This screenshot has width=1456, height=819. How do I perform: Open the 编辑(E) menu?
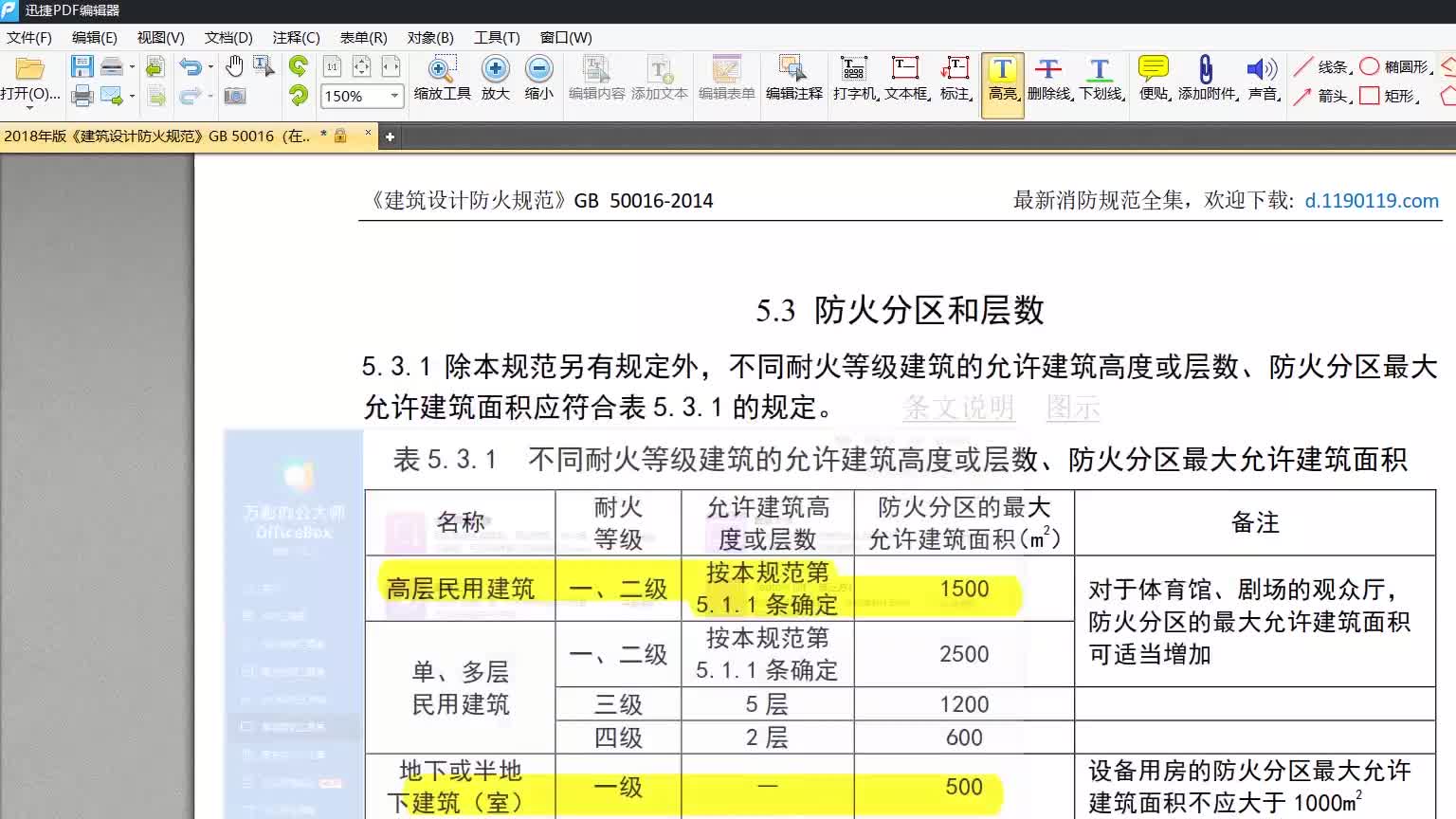point(95,37)
